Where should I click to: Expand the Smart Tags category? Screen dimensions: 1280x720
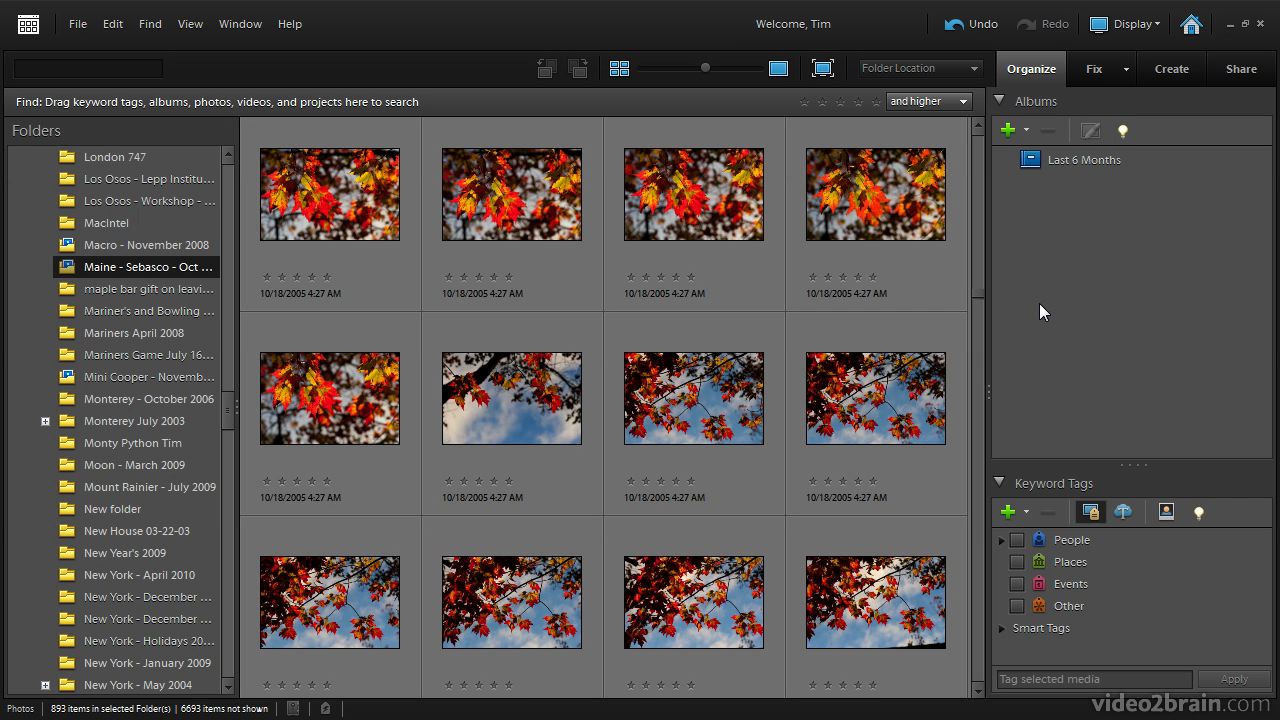1001,628
